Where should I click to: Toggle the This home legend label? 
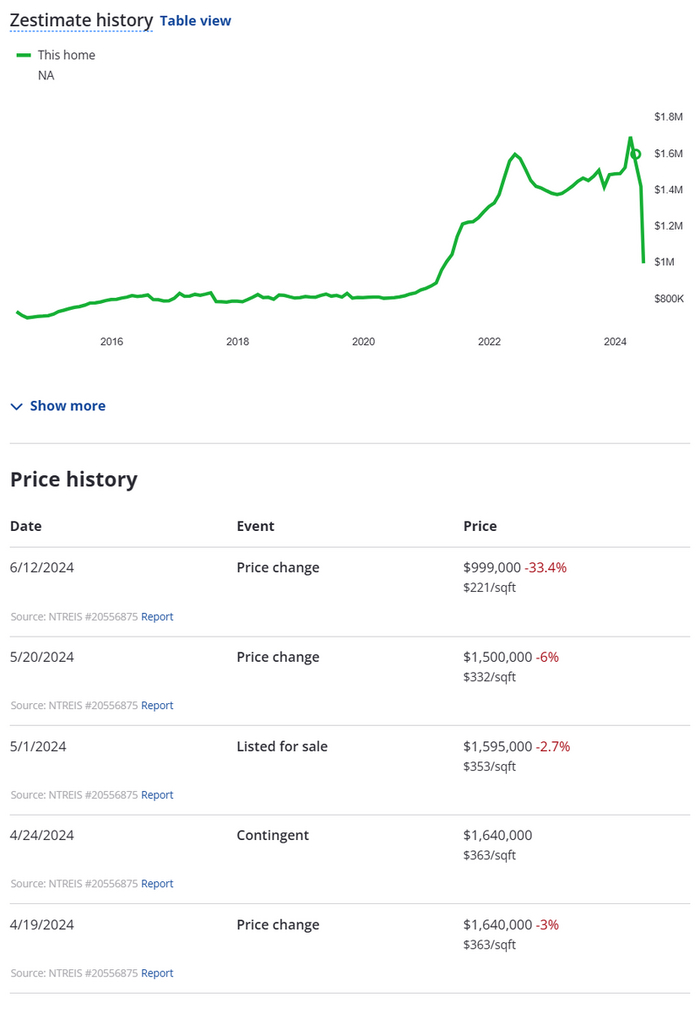coord(66,55)
